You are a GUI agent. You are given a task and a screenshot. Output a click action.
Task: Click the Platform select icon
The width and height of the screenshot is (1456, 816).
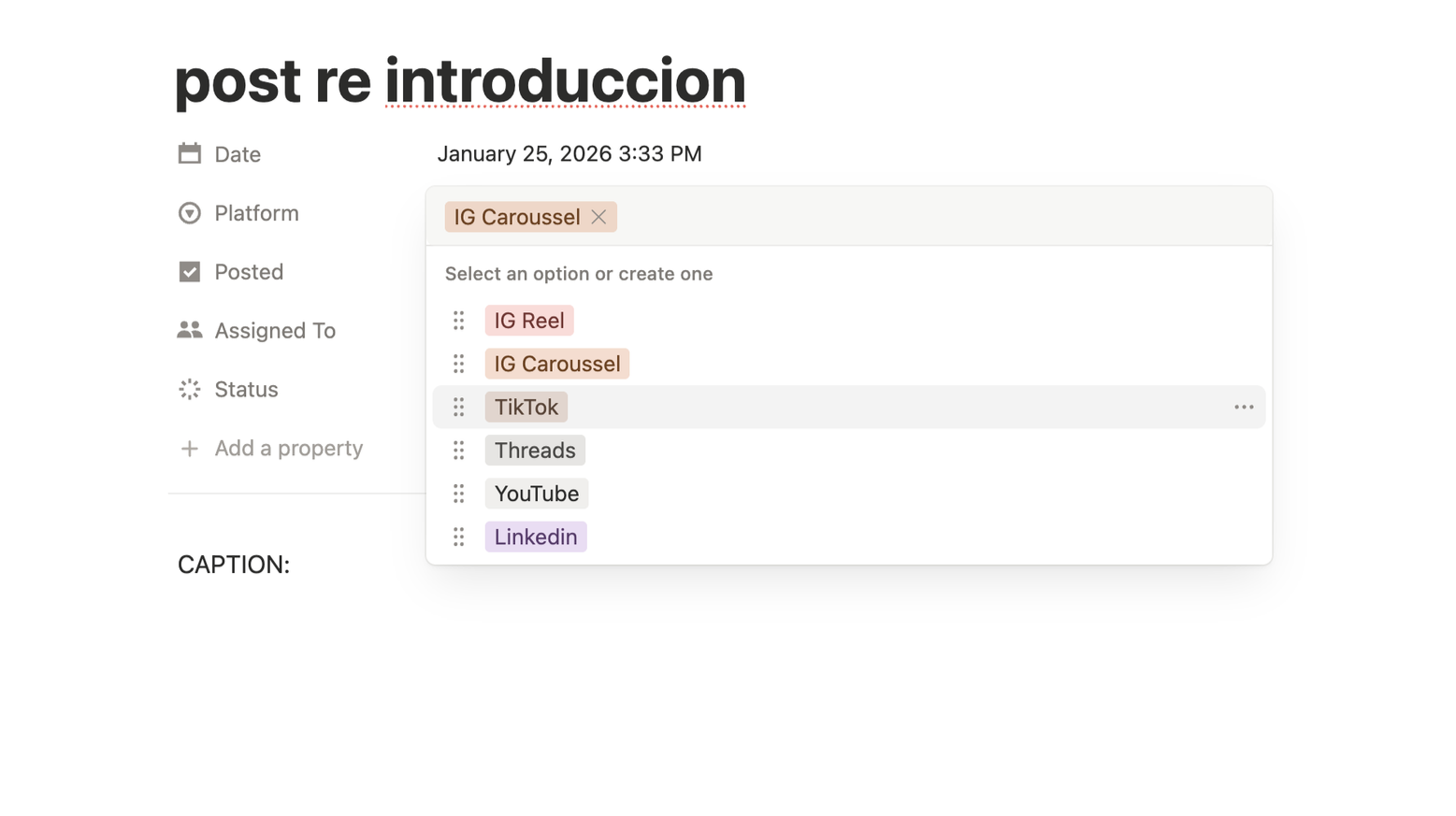pos(190,213)
